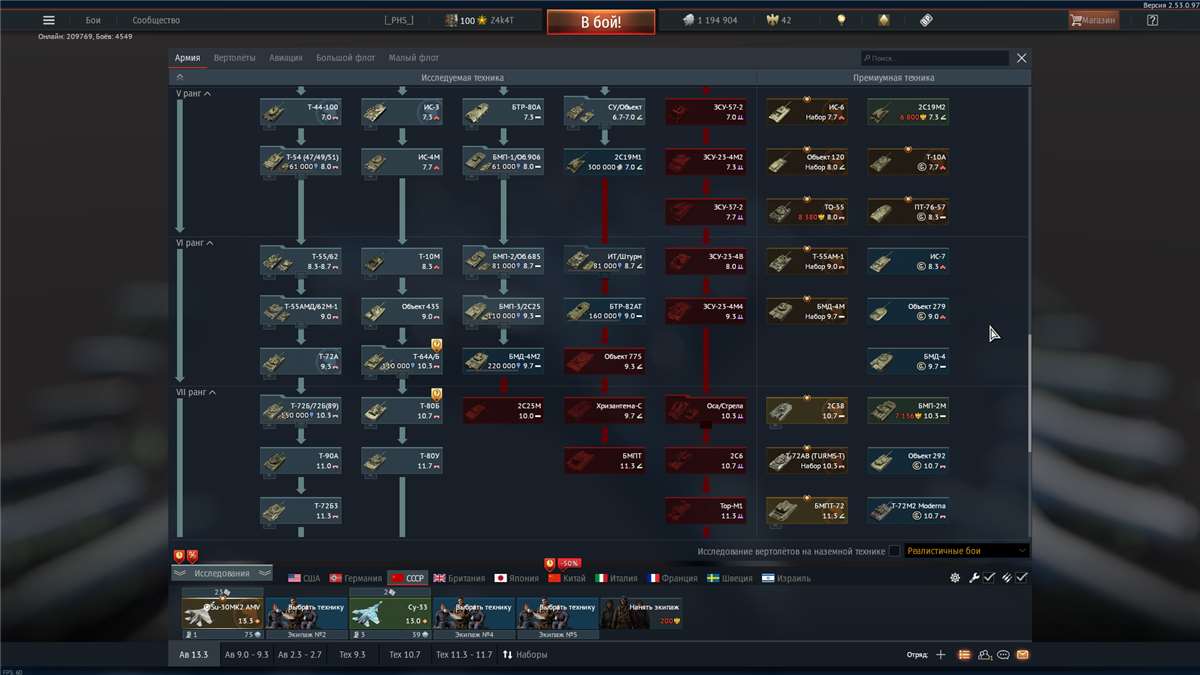
Task: Click the plus icon to add squad member
Action: 940,655
